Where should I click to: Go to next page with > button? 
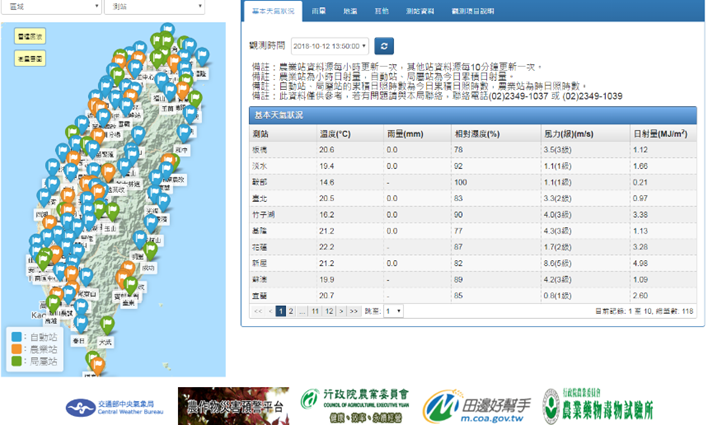tap(341, 311)
